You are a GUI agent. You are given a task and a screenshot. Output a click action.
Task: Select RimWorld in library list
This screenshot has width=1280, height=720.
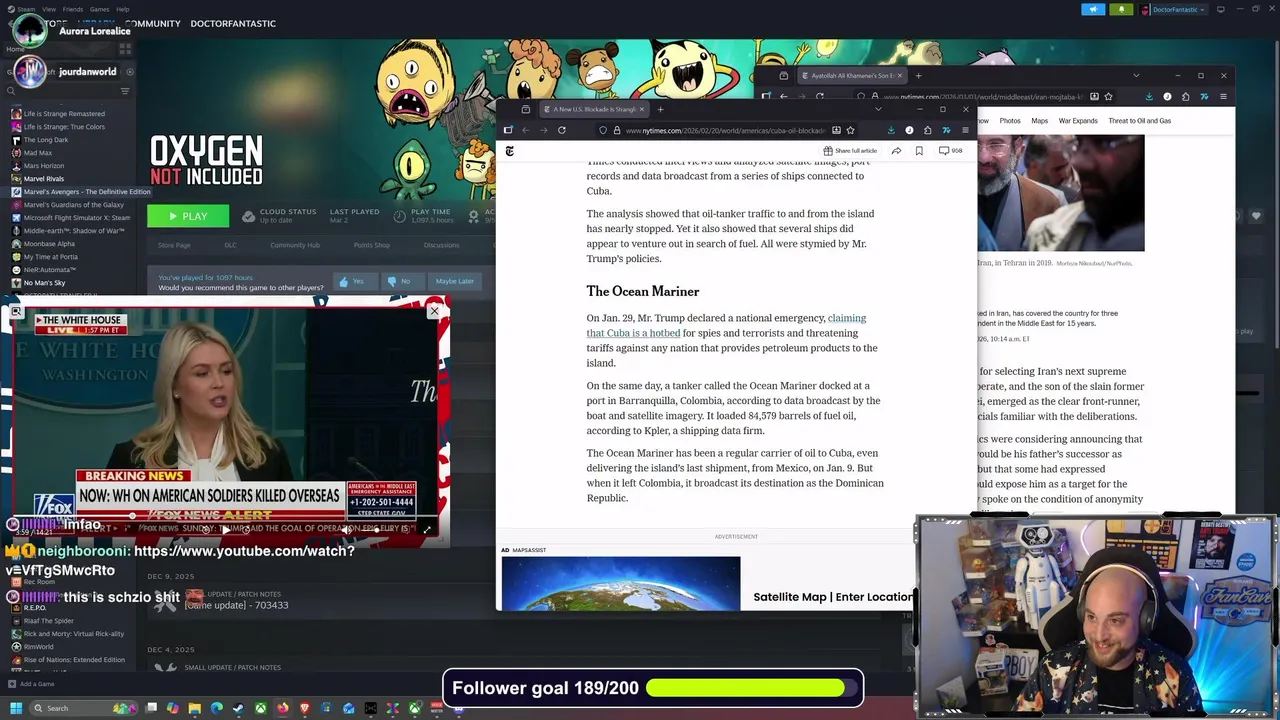(39, 647)
